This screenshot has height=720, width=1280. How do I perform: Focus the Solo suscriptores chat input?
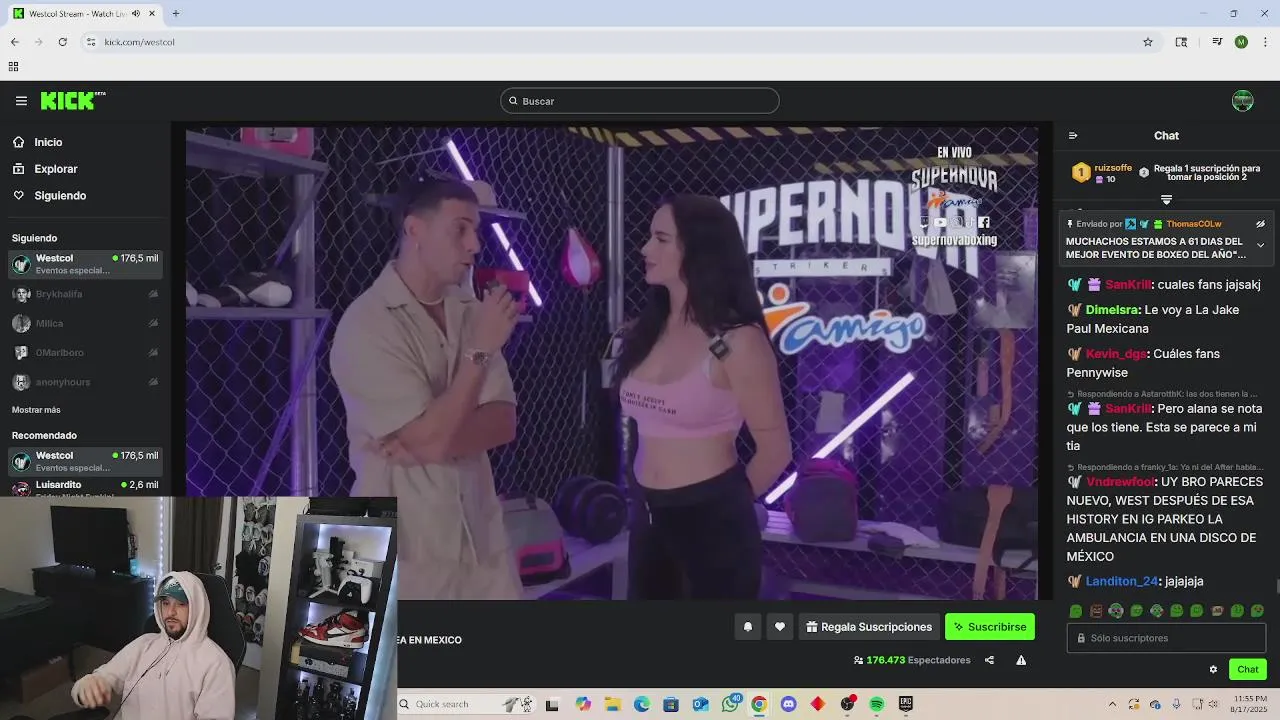point(1166,638)
